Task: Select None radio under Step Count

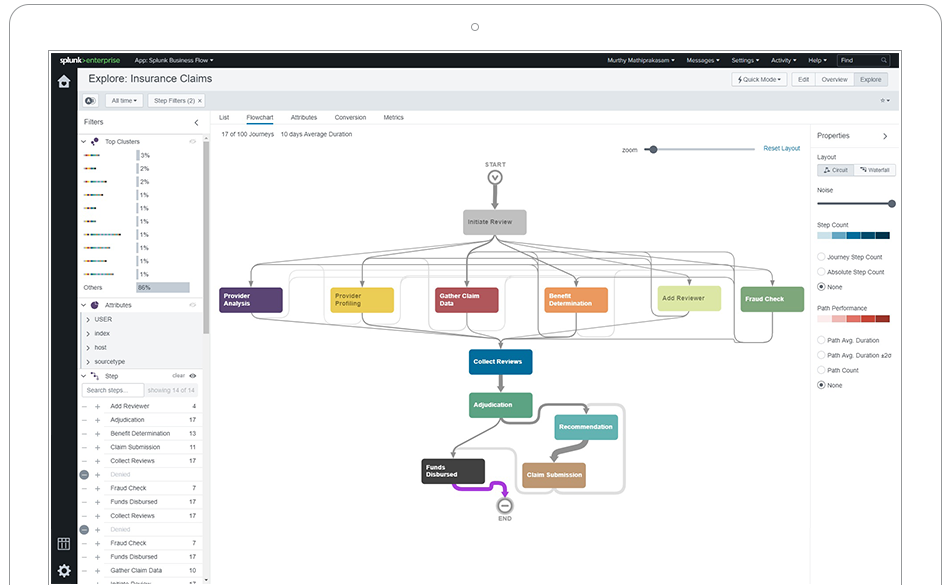Action: (x=821, y=287)
